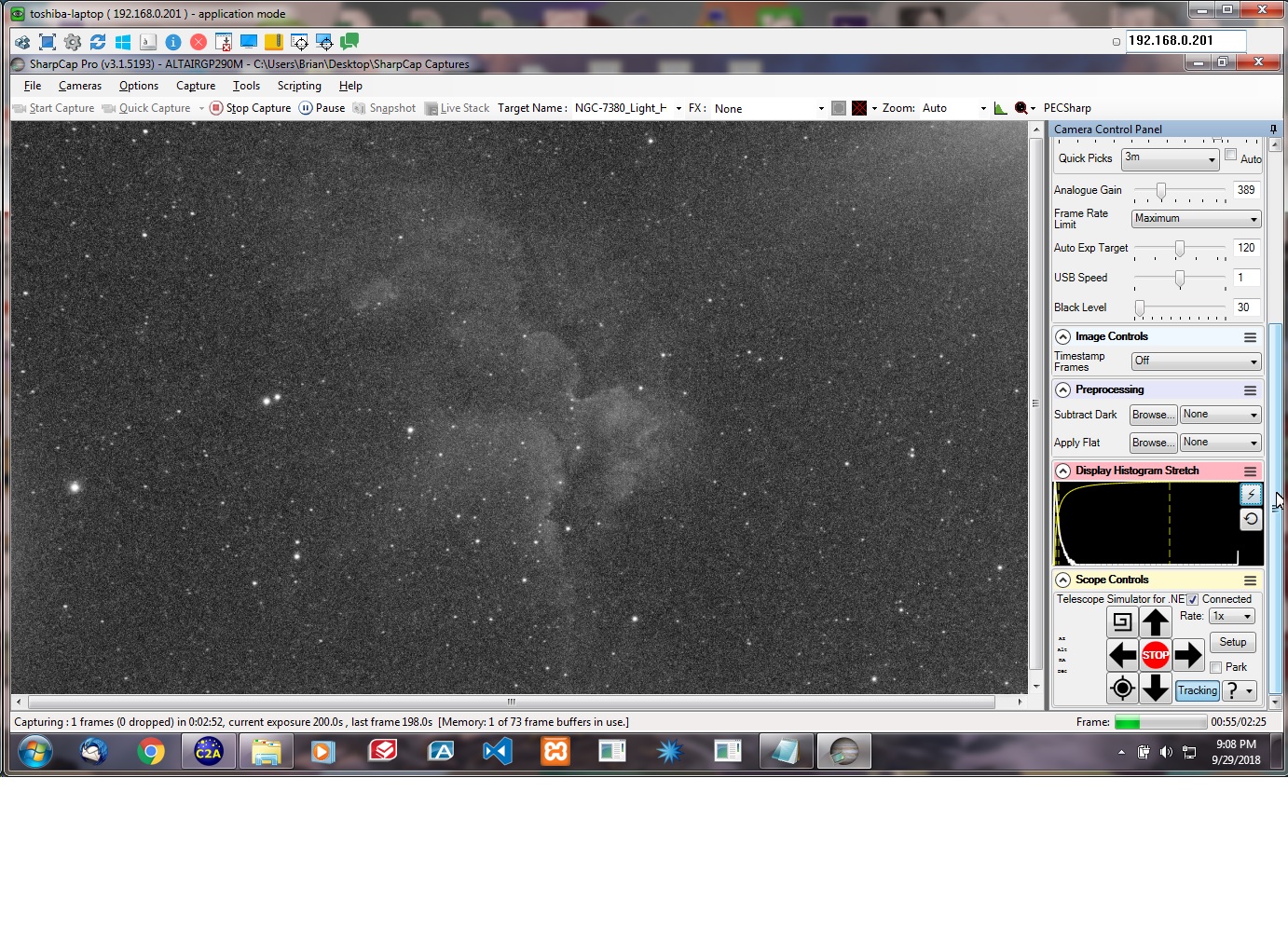Click the spiral search button in Scope Controls
Image resolution: width=1288 pixels, height=928 pixels.
click(x=1122, y=621)
